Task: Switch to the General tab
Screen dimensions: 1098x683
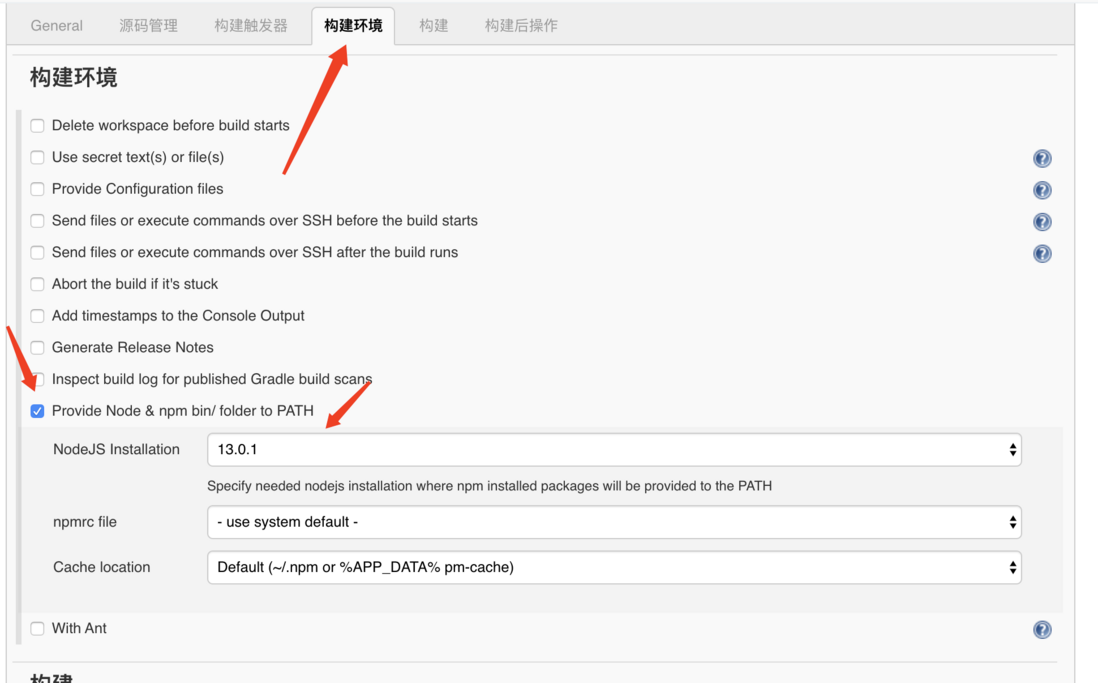Action: tap(57, 26)
